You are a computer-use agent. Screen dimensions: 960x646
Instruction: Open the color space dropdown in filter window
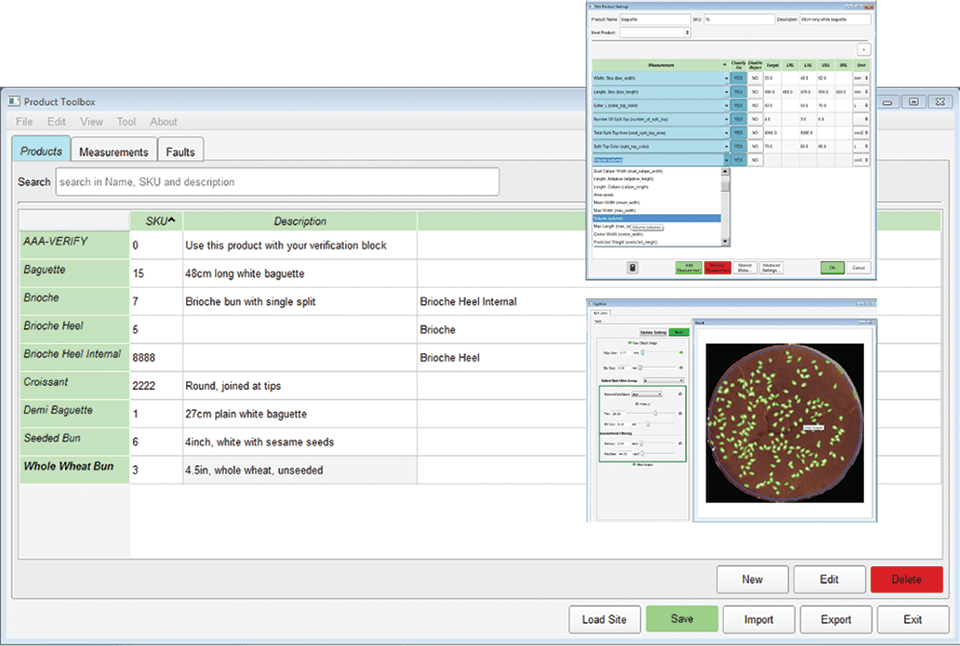click(x=647, y=394)
